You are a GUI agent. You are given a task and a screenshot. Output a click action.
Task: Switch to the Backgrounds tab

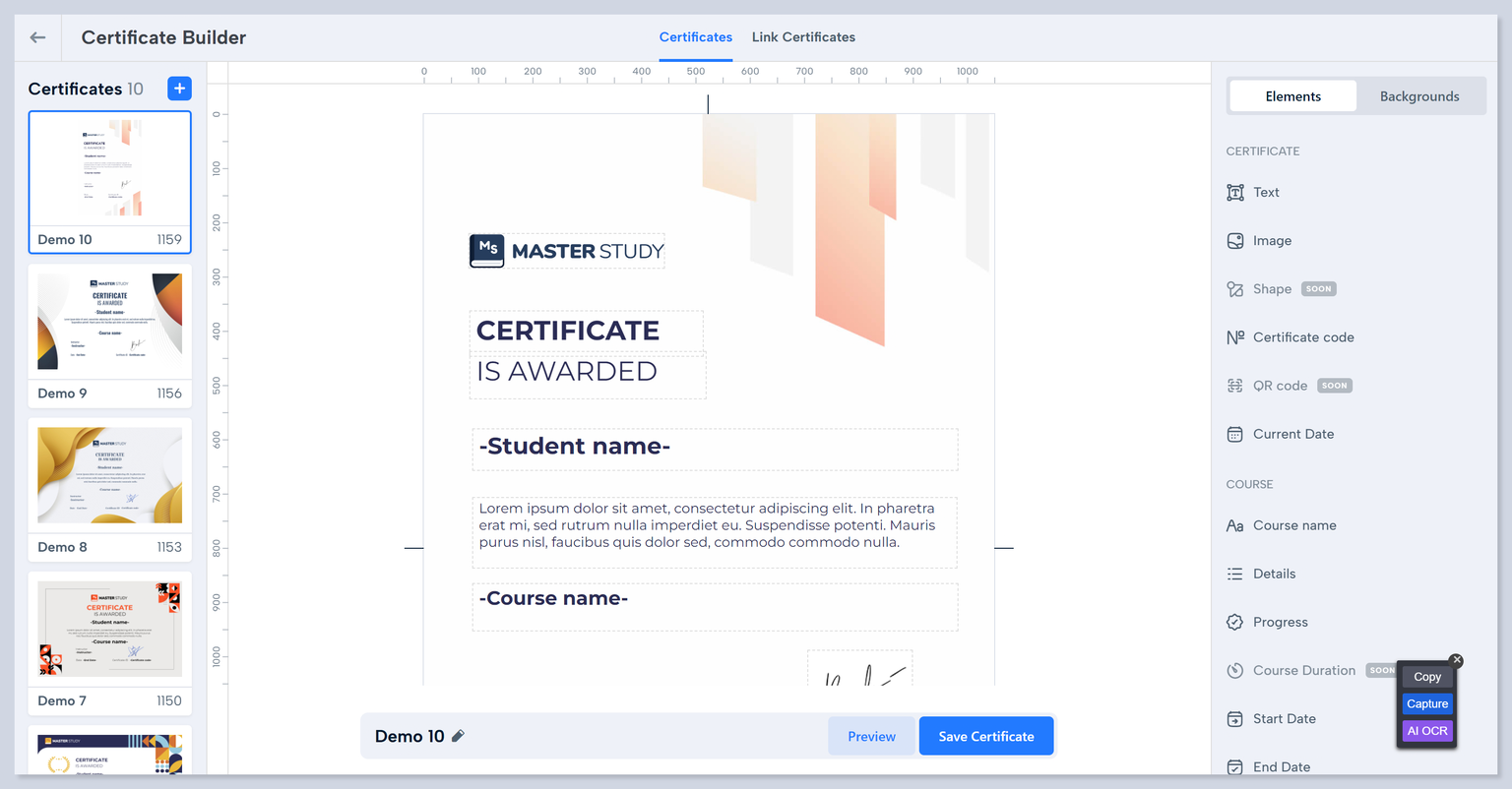(1418, 96)
